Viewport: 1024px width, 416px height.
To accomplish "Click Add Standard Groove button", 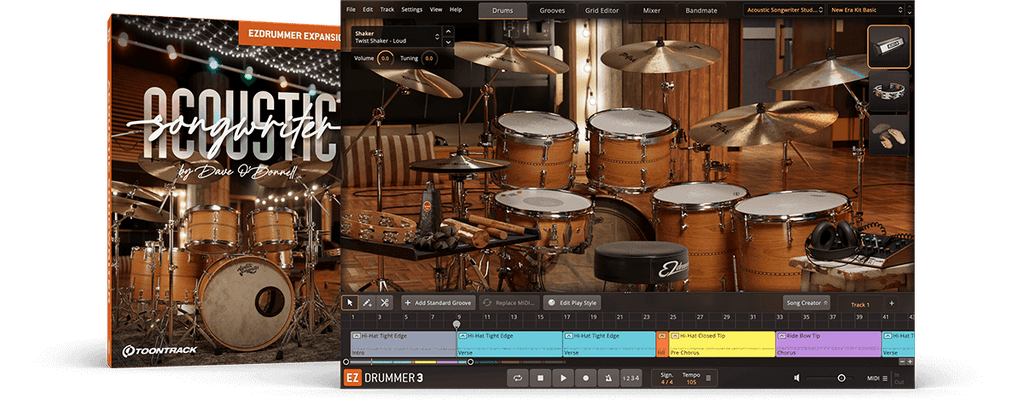I will click(x=438, y=303).
